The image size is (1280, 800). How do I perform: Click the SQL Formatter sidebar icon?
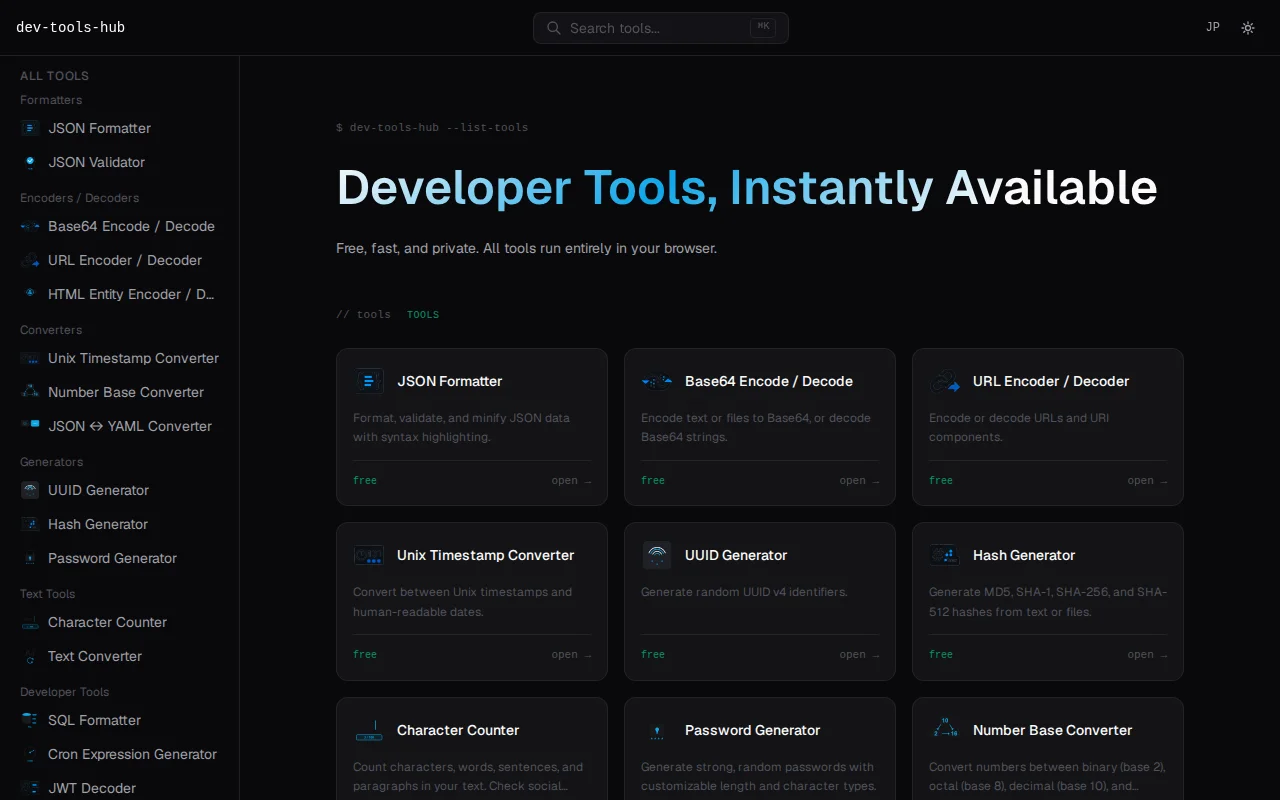click(x=30, y=720)
